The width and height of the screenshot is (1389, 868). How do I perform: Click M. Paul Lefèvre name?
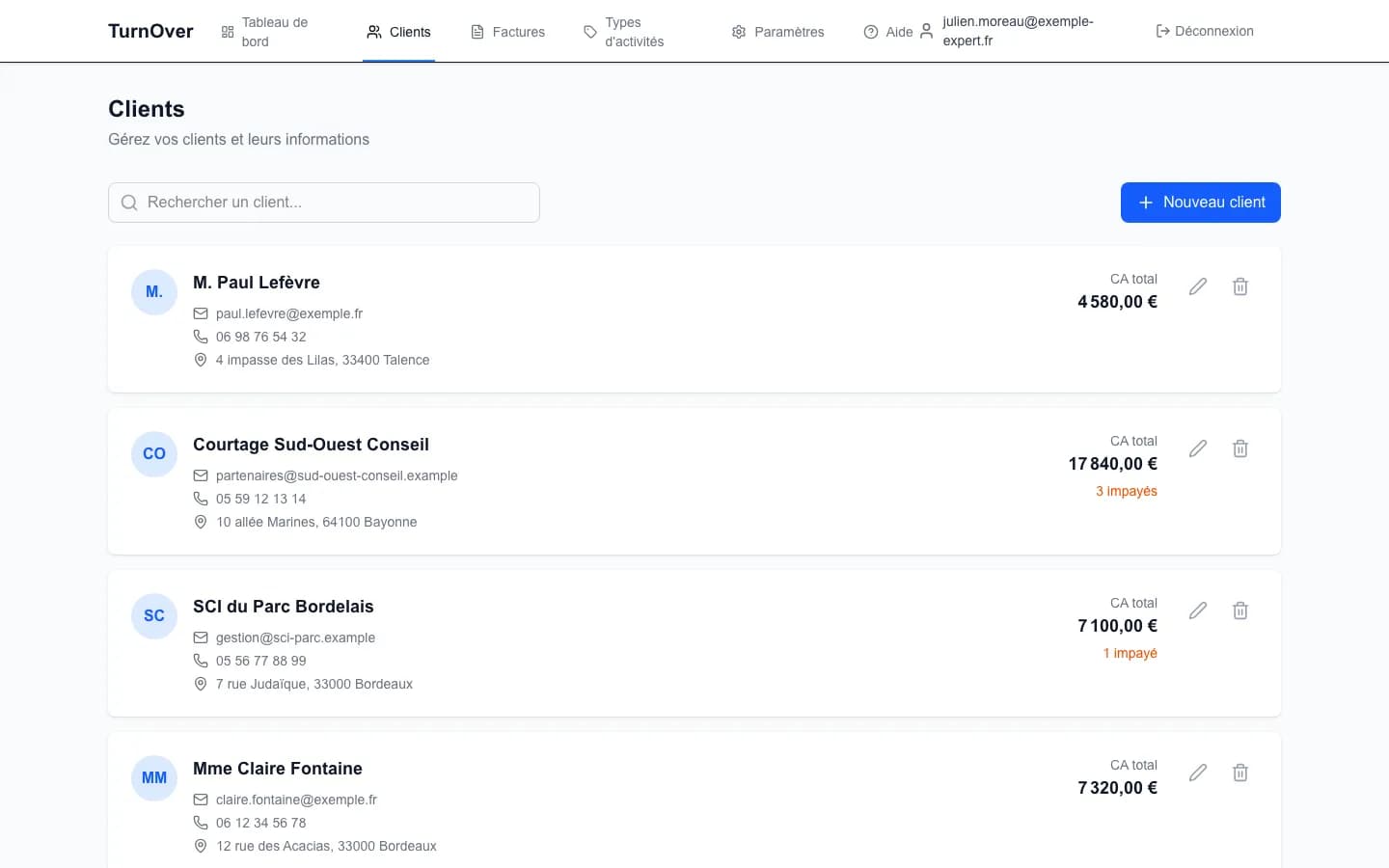[x=257, y=283]
